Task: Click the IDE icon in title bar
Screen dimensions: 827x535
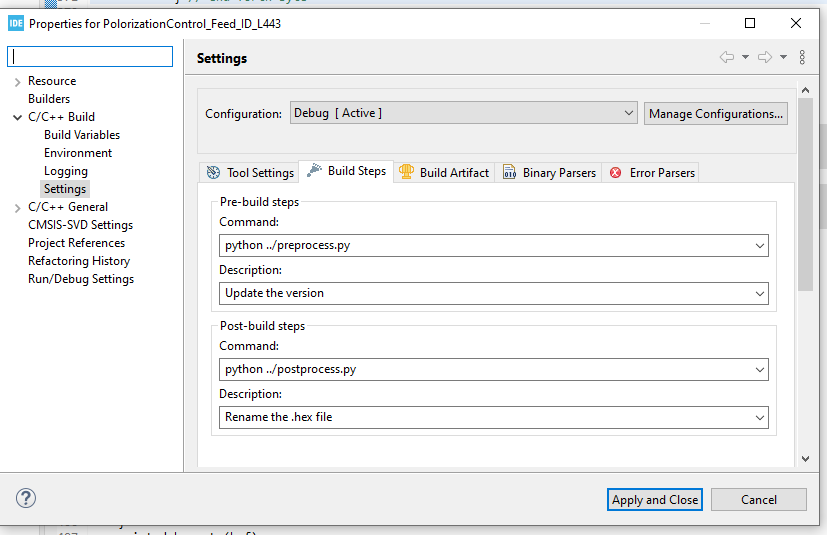Action: (15, 23)
